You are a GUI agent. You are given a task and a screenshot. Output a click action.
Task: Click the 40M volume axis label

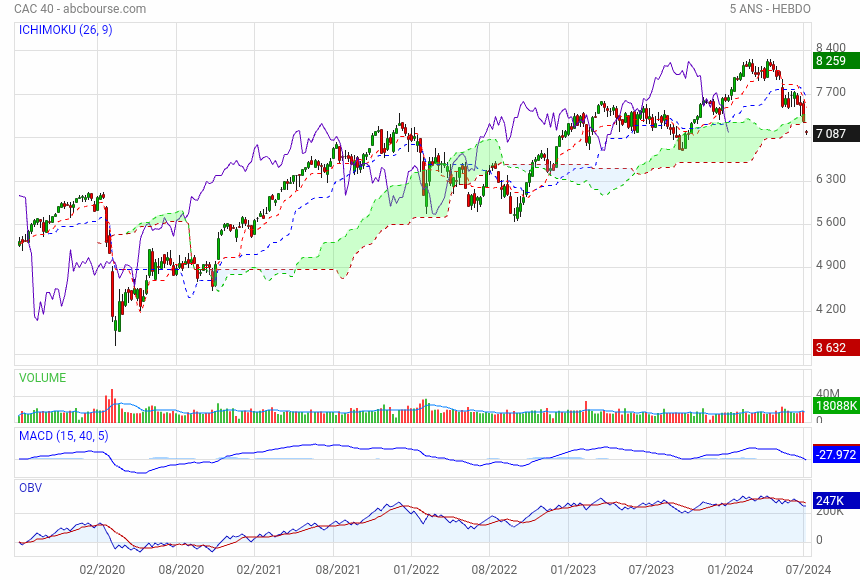pyautogui.click(x=828, y=394)
